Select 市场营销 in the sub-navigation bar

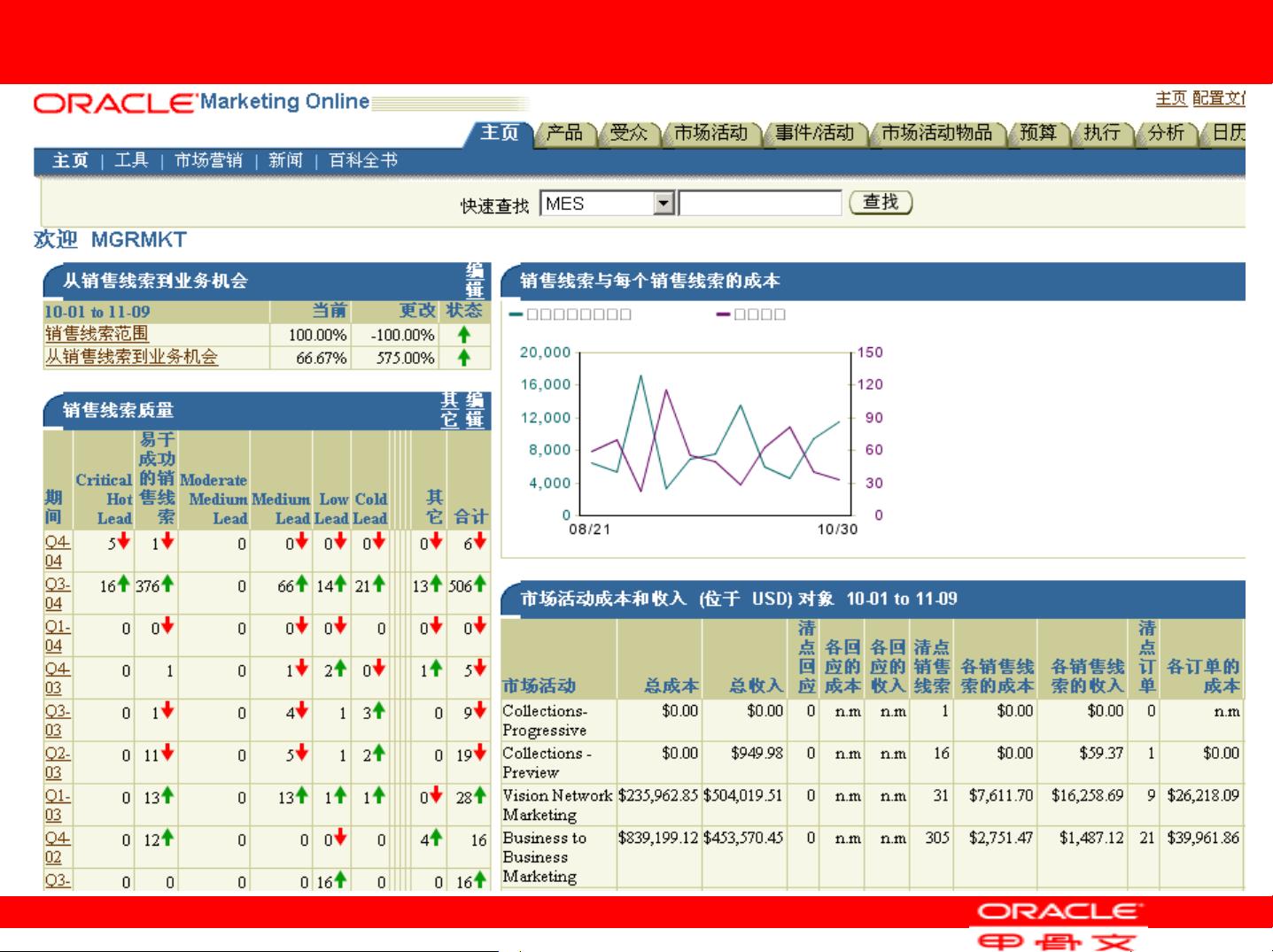208,160
